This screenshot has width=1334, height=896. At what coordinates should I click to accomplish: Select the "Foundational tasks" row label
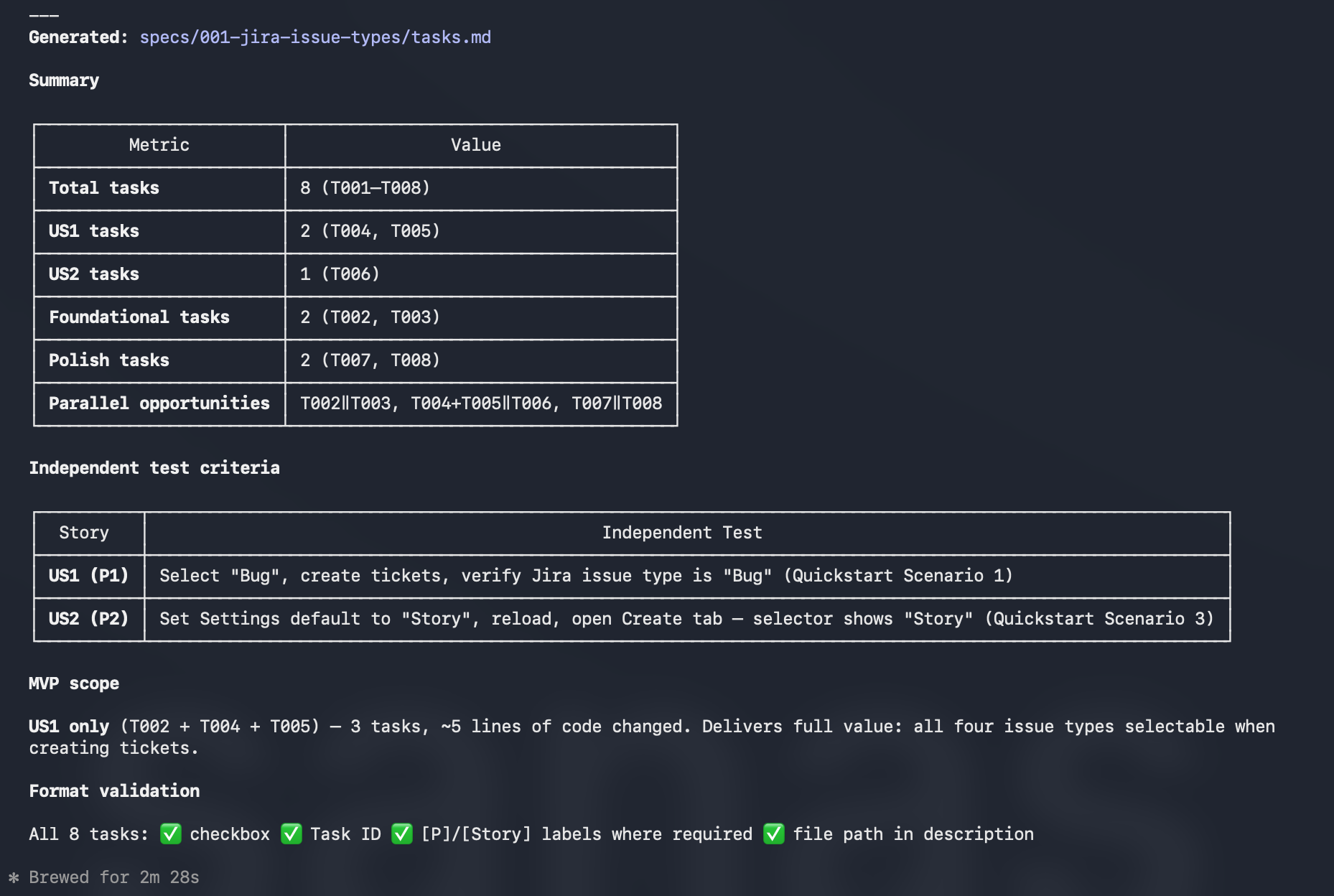click(139, 317)
